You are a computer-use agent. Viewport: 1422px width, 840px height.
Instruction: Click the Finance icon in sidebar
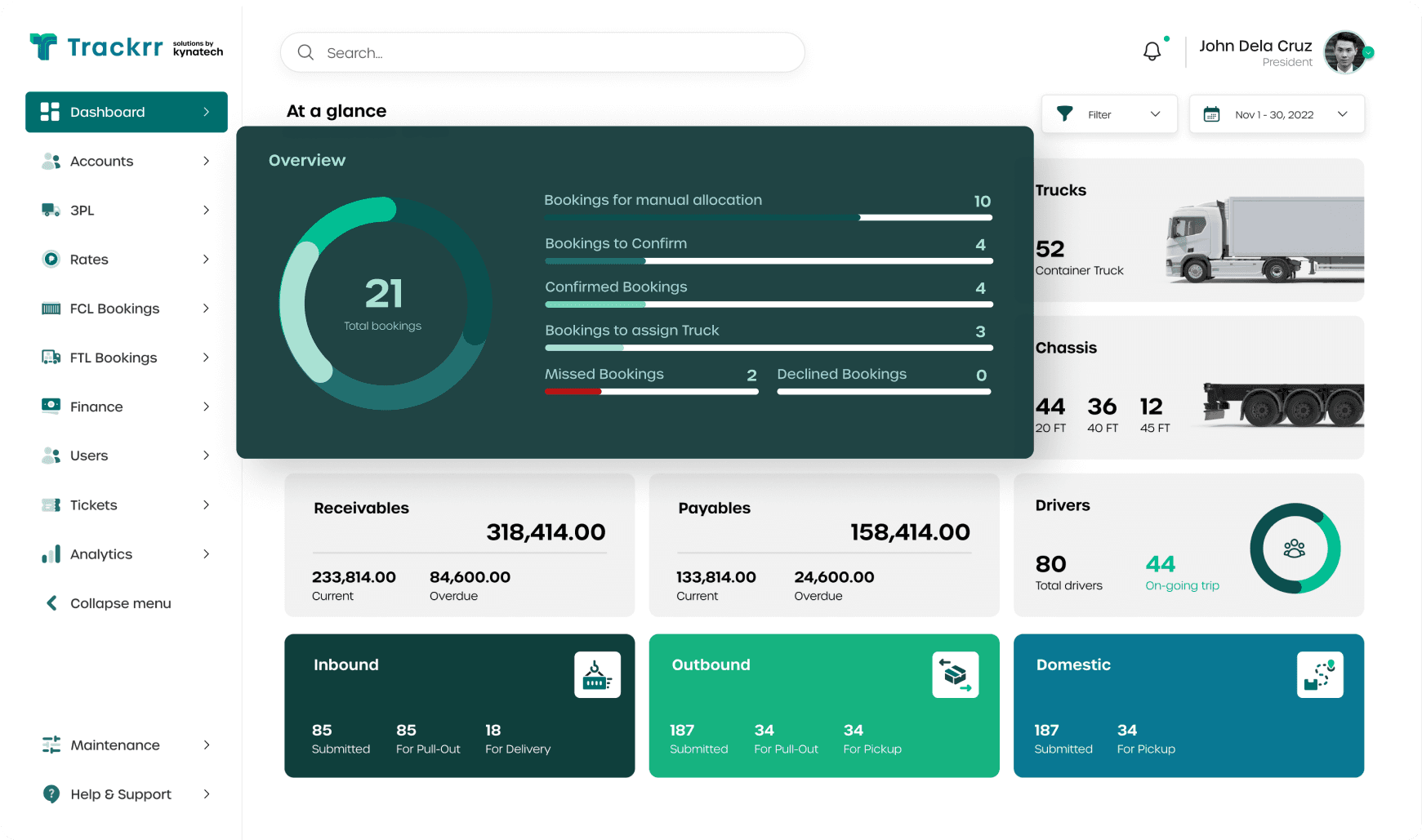pyautogui.click(x=51, y=407)
